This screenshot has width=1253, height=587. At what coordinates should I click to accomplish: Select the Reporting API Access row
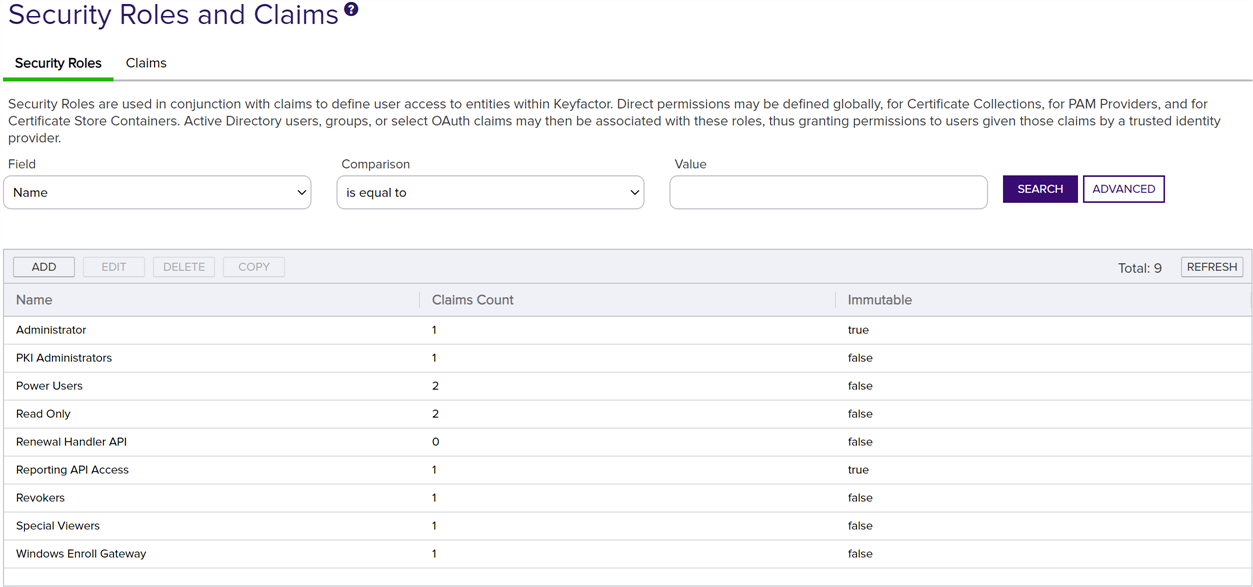72,470
